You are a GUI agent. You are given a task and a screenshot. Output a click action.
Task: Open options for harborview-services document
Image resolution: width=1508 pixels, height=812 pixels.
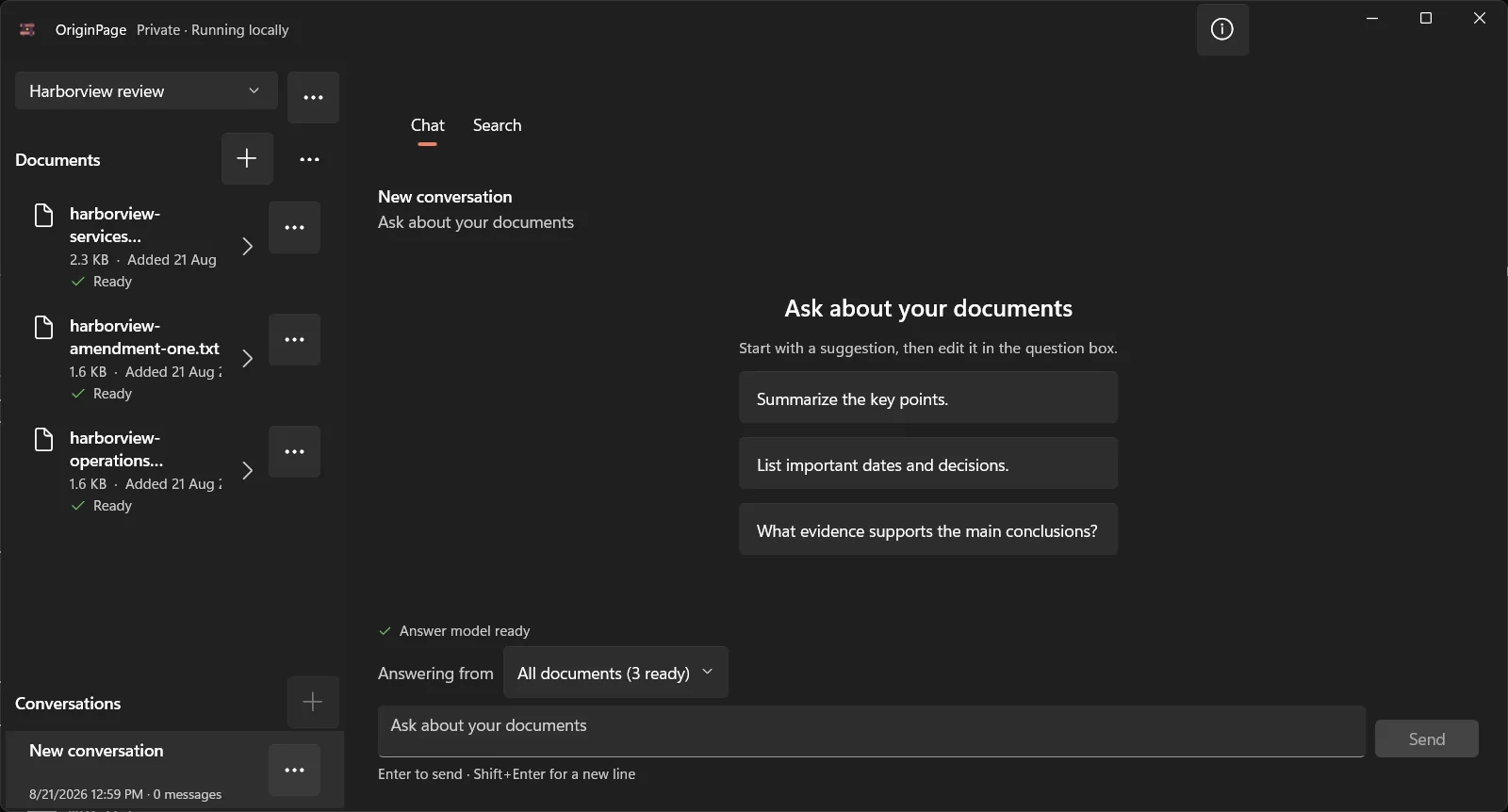[x=294, y=227]
